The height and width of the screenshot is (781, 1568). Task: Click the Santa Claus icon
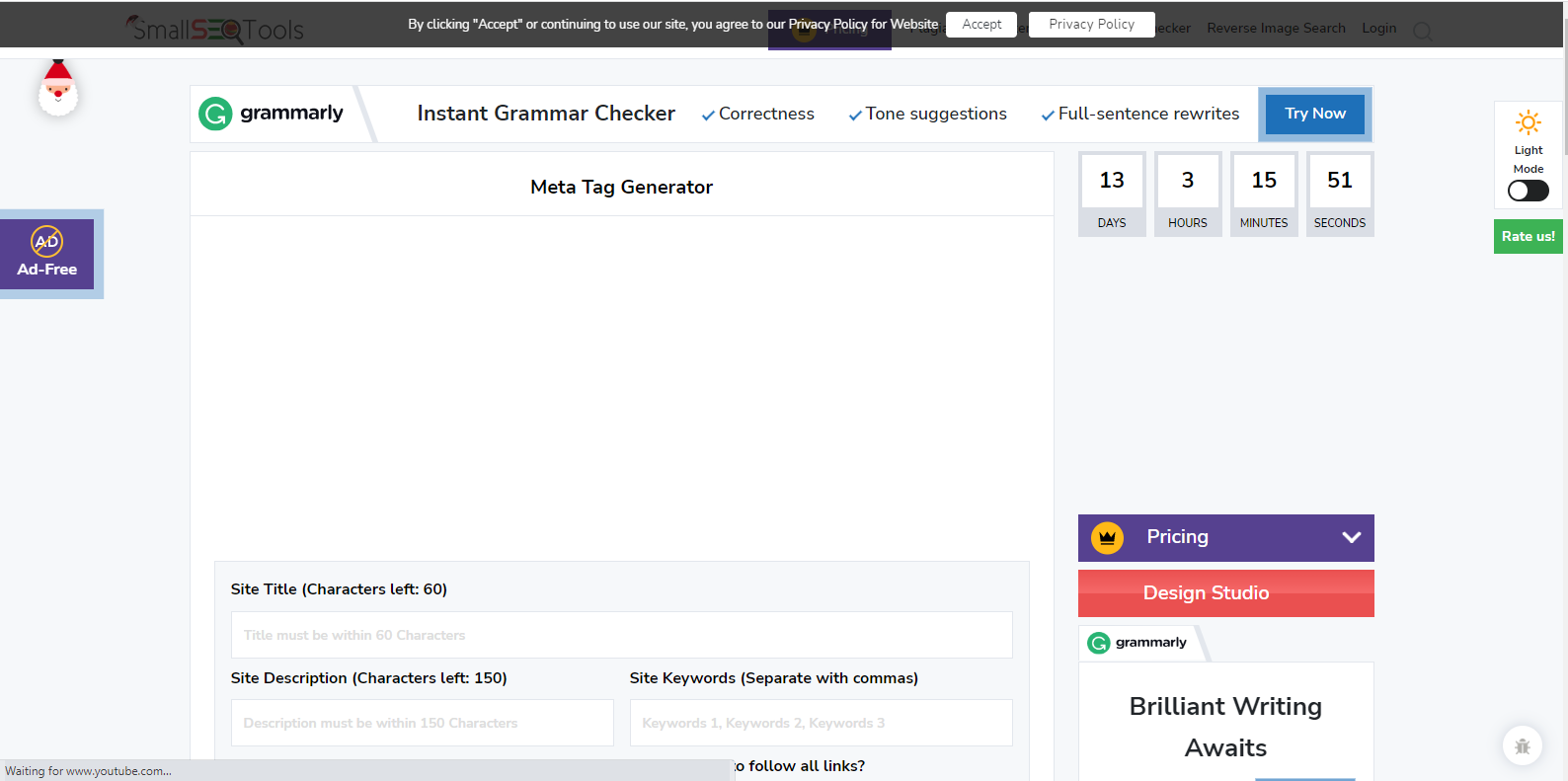point(58,87)
